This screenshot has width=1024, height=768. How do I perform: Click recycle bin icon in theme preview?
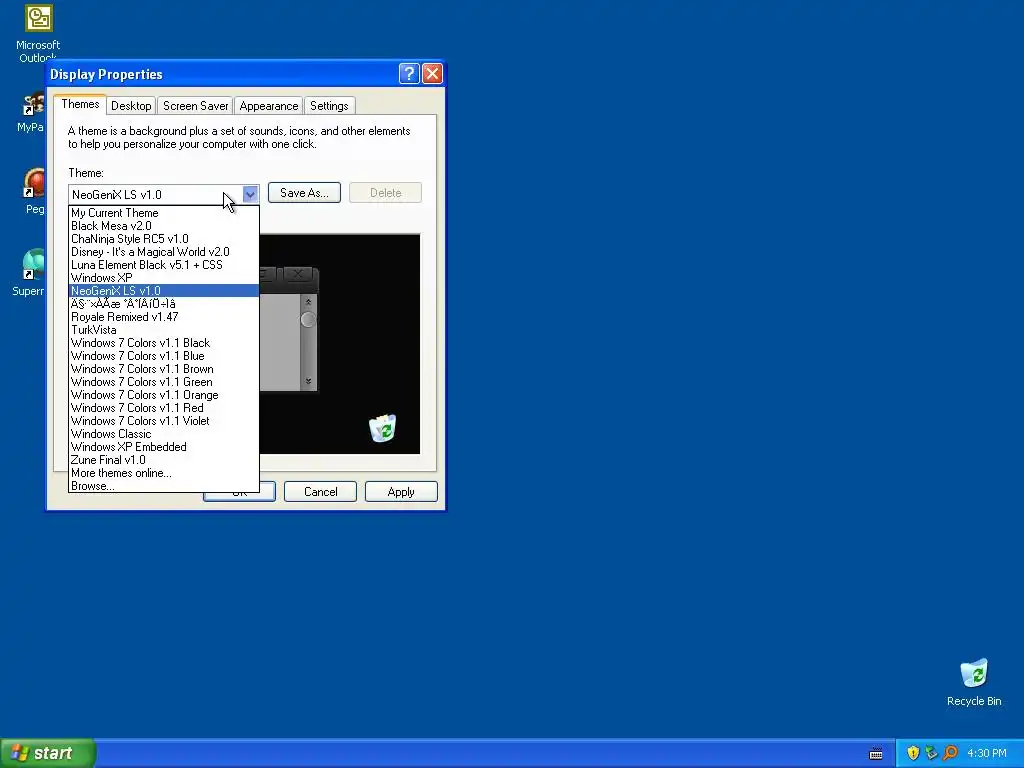[383, 428]
